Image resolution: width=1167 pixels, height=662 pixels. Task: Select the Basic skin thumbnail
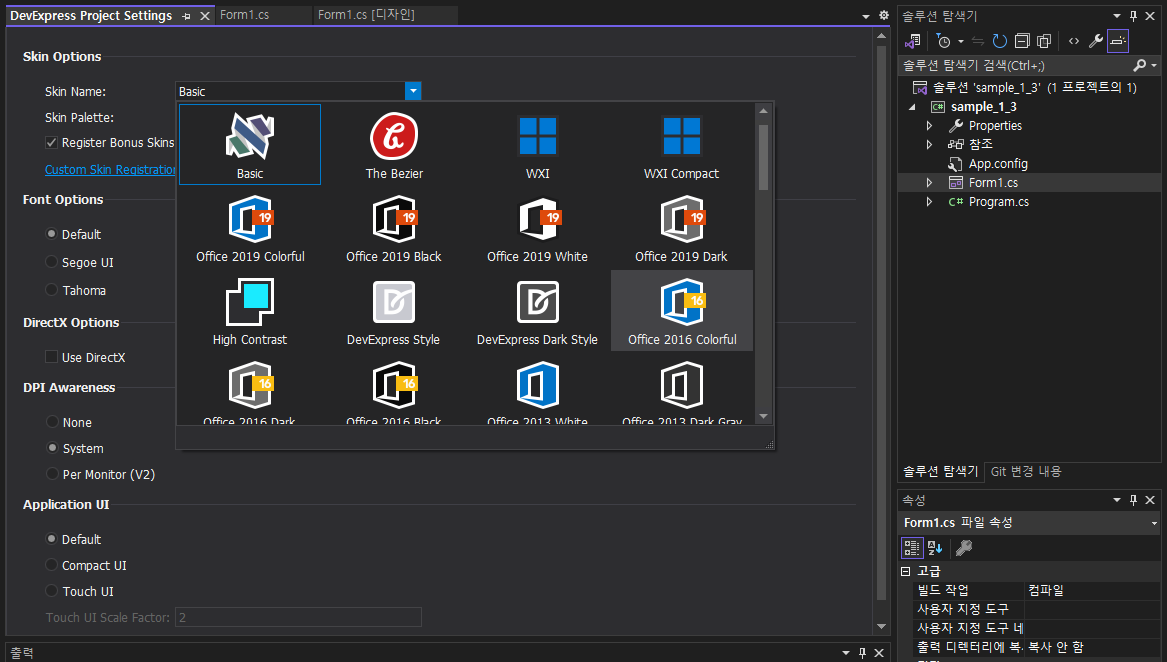(x=249, y=144)
